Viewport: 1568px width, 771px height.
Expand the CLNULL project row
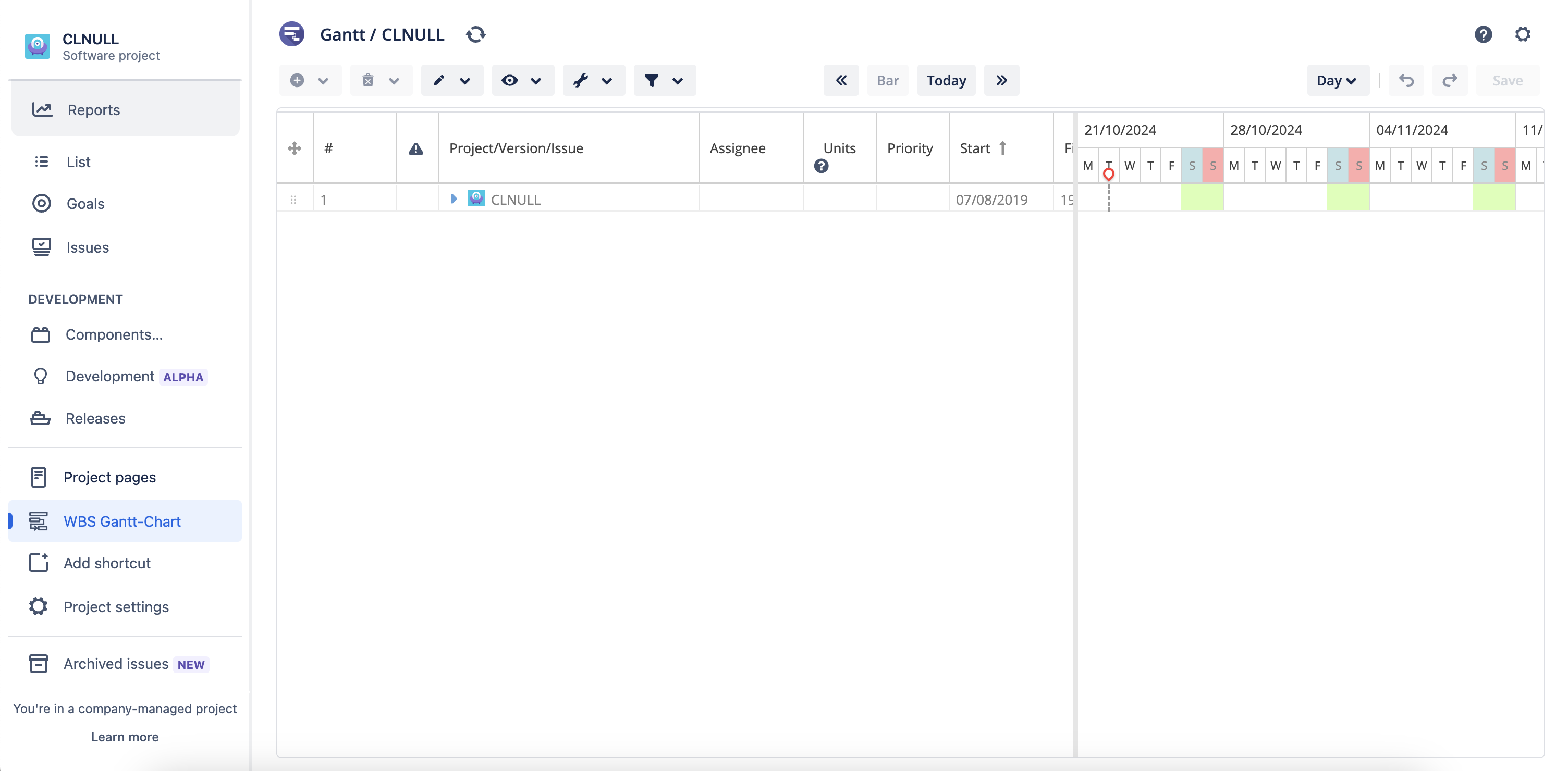[453, 198]
